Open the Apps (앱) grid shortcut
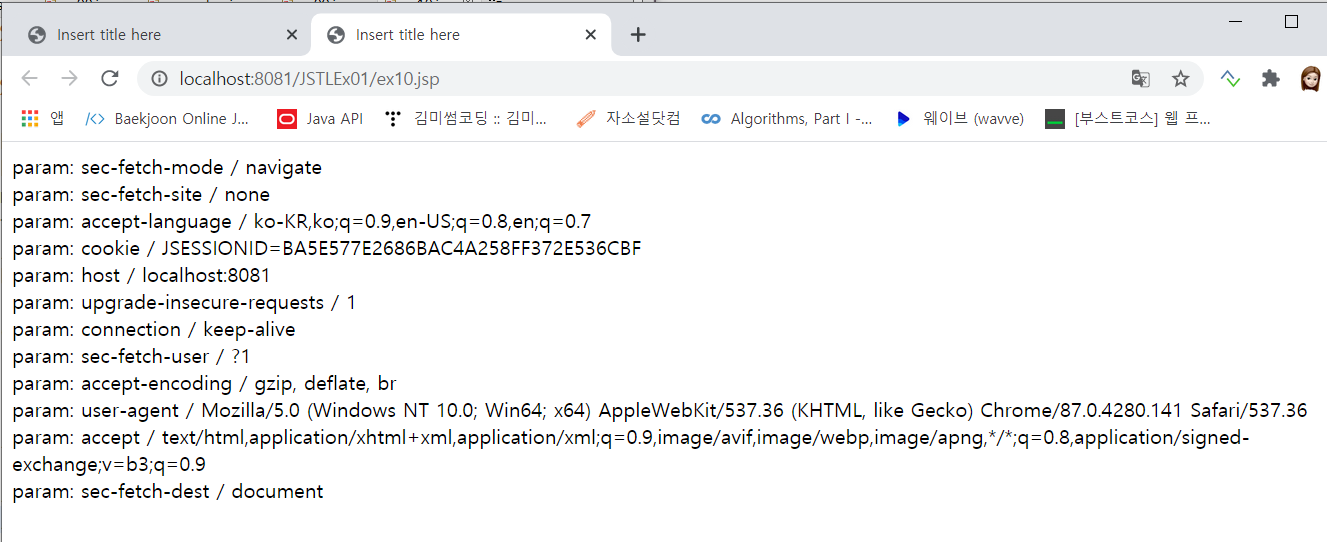This screenshot has width=1327, height=542. 42,119
